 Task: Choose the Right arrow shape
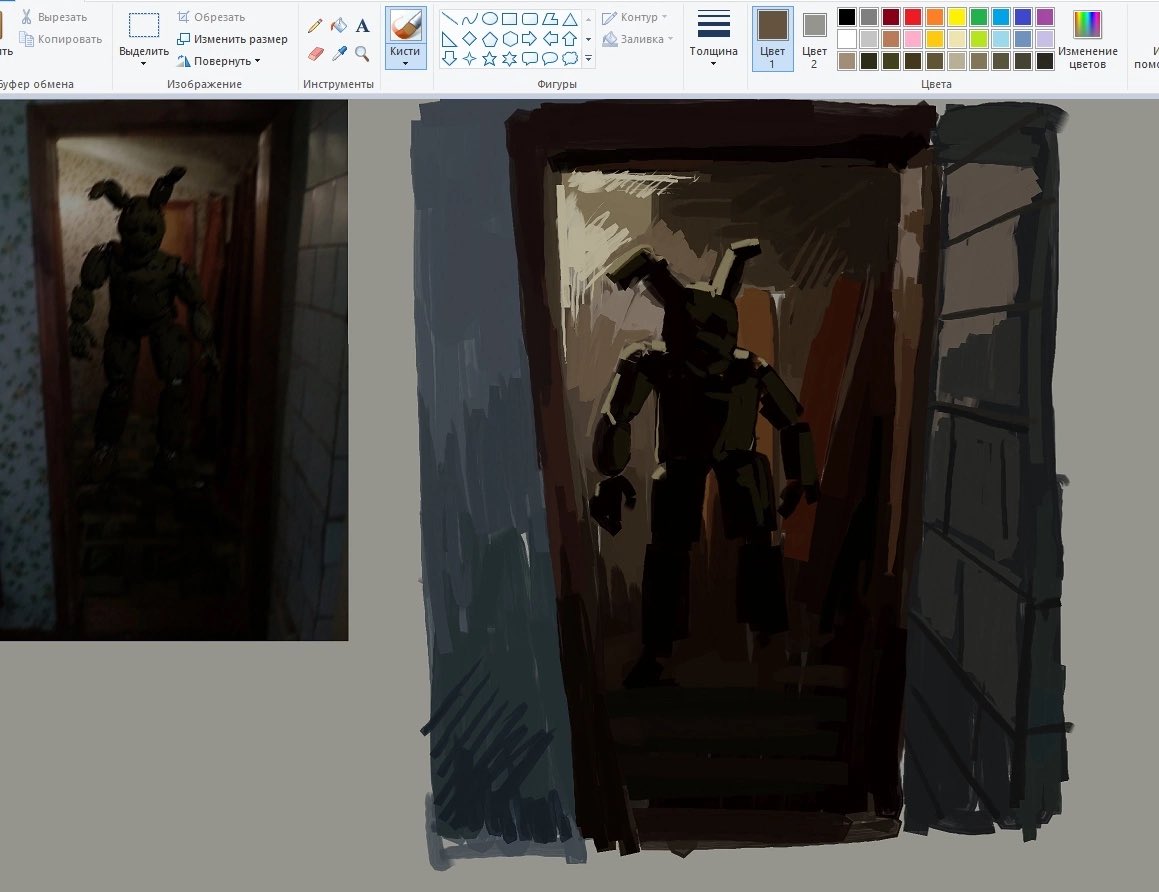coord(529,39)
